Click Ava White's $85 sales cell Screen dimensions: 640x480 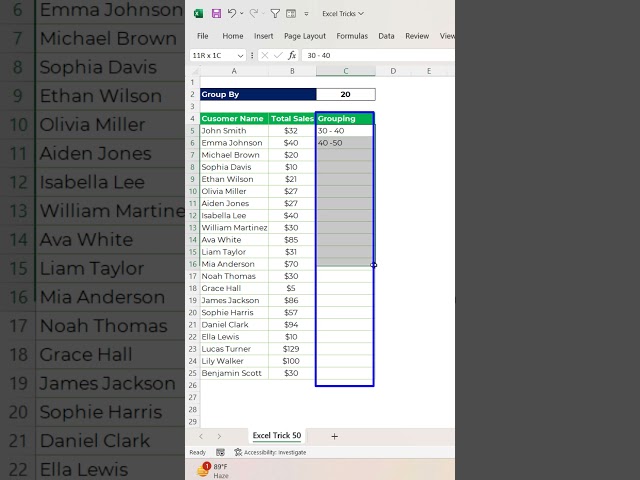coord(292,240)
